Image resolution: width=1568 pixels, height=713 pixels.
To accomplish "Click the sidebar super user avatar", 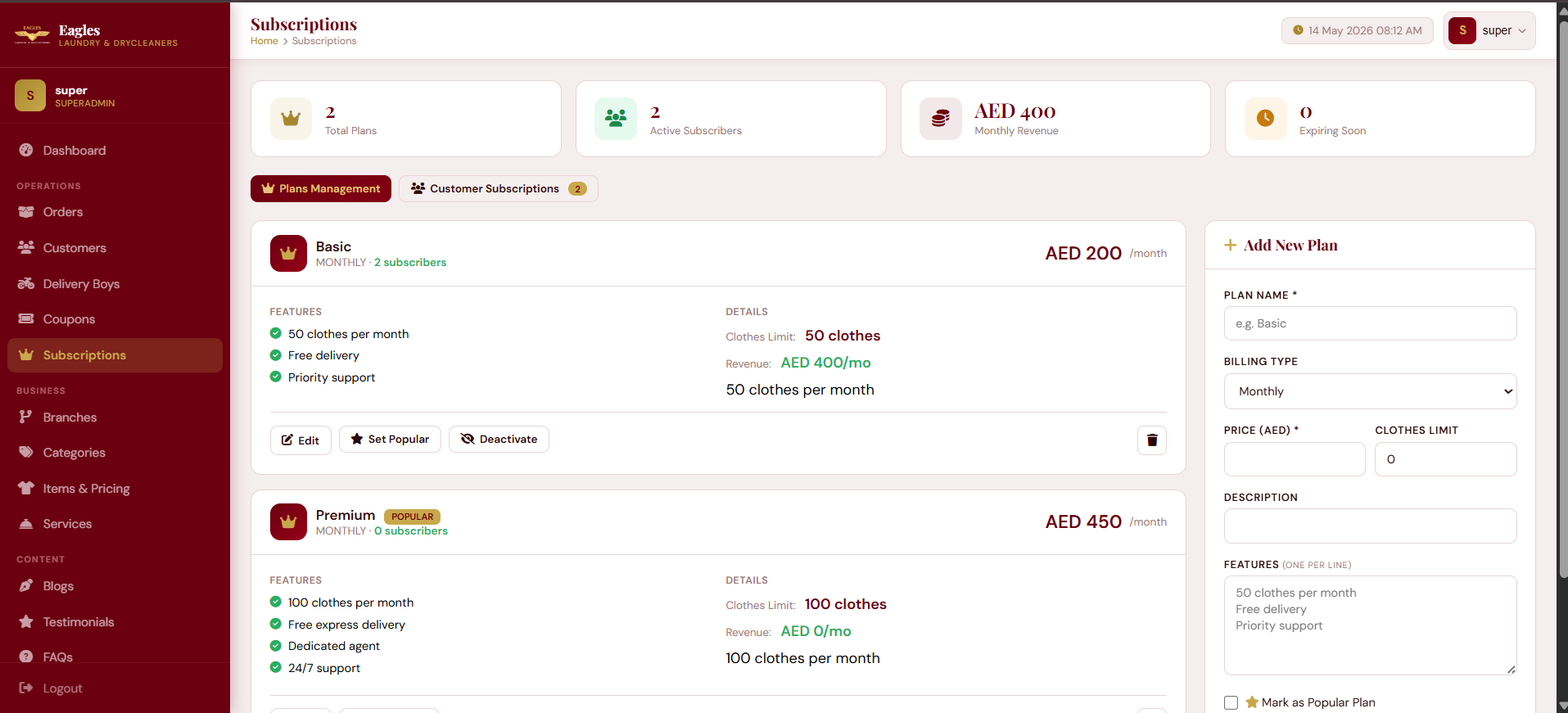I will (30, 96).
